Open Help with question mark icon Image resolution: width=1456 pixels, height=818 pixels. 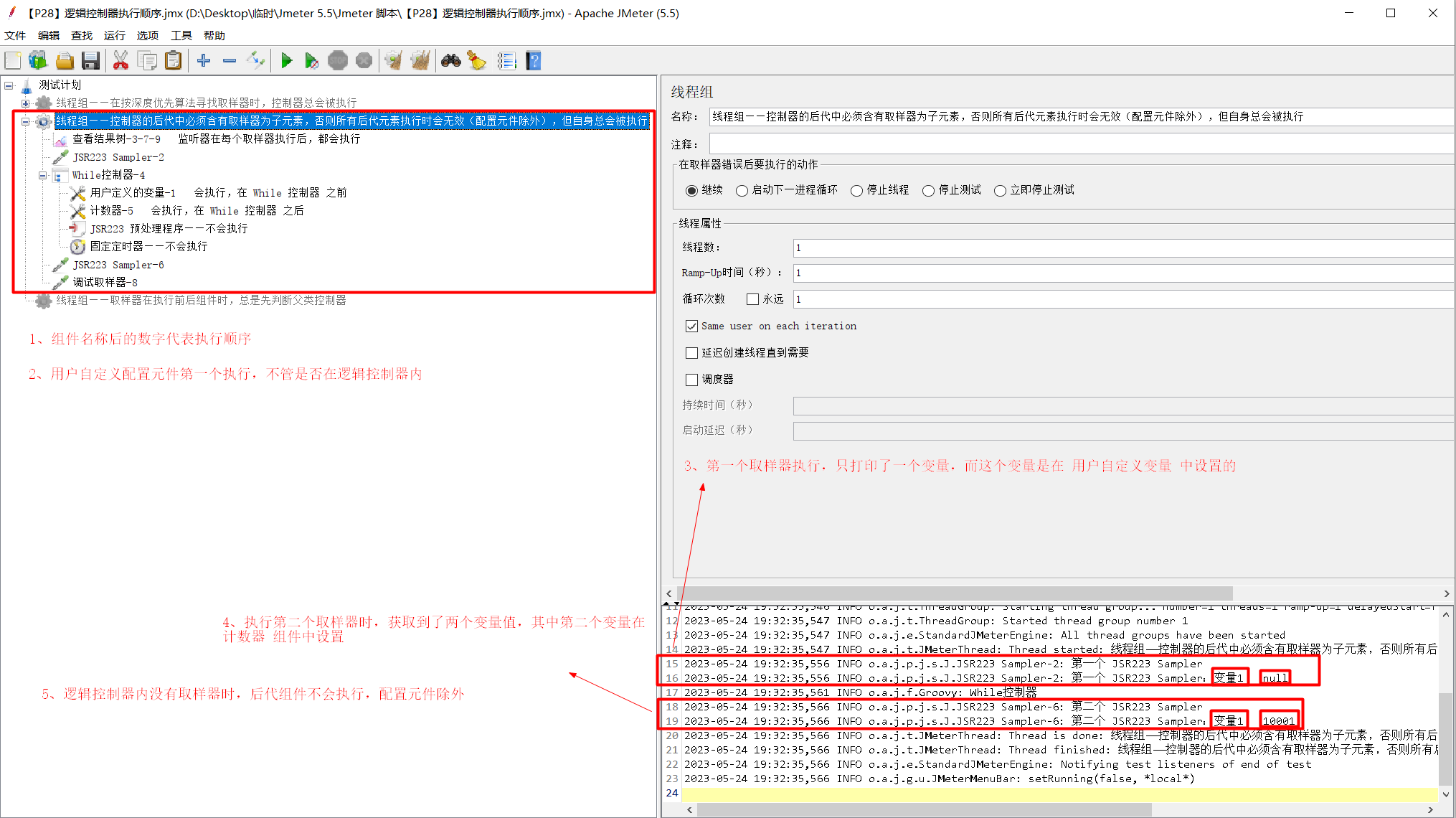coord(533,61)
